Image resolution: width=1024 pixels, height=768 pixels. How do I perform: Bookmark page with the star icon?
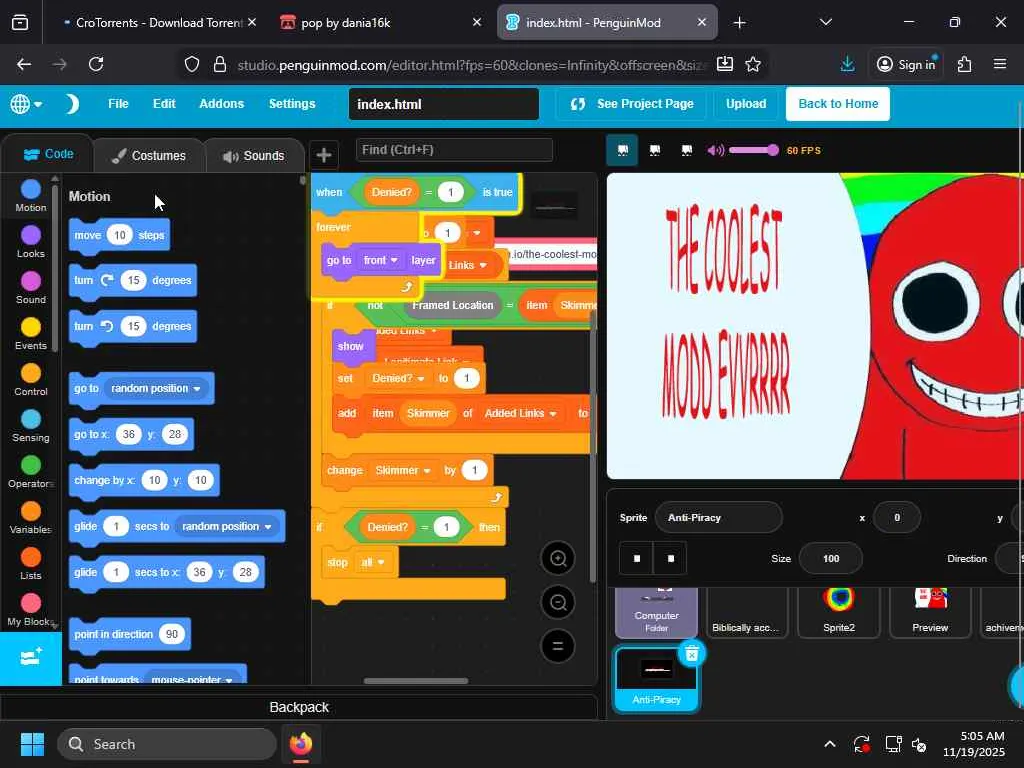(753, 64)
